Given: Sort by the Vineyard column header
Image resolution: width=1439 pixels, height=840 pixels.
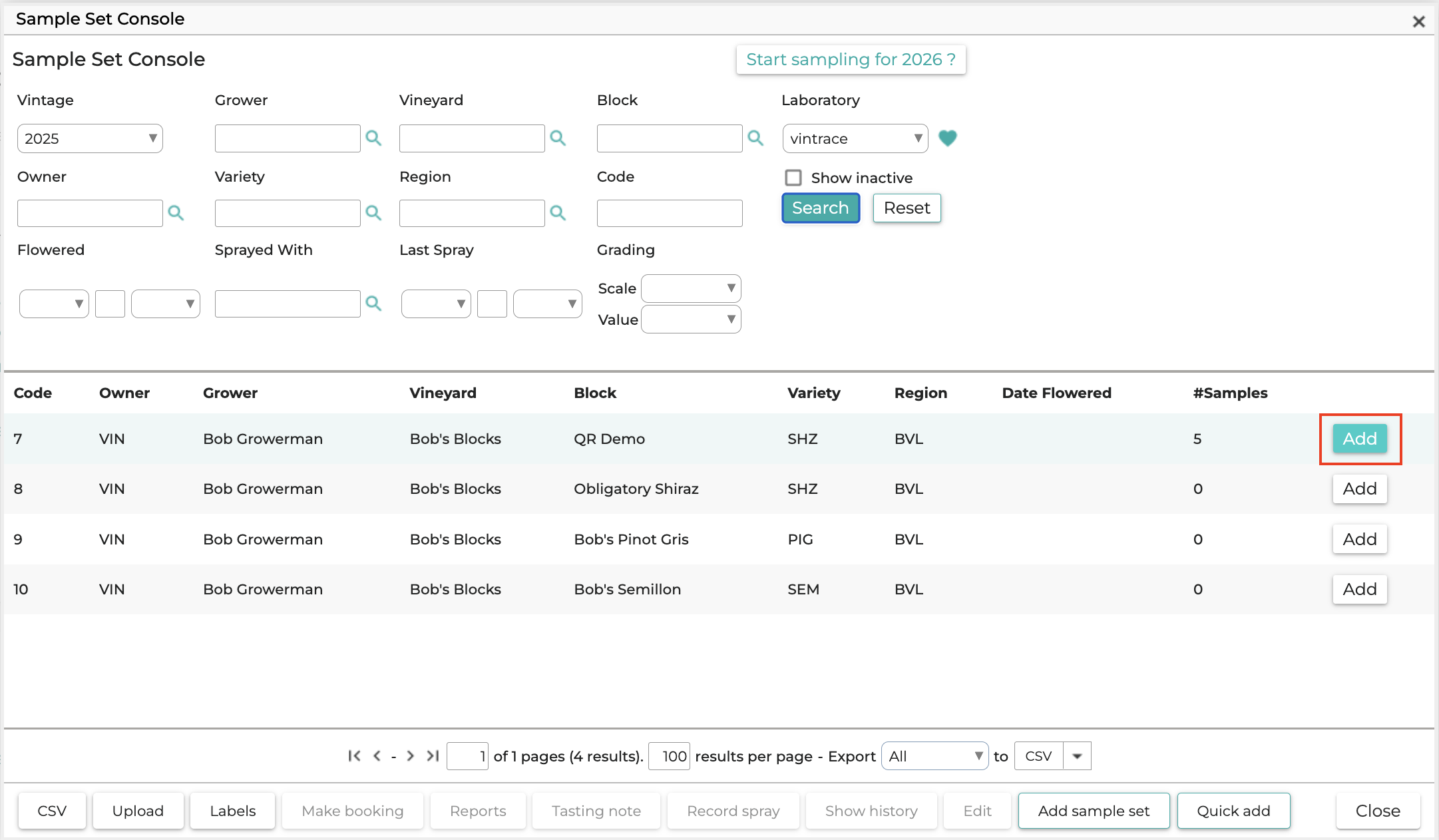Looking at the screenshot, I should tap(443, 393).
